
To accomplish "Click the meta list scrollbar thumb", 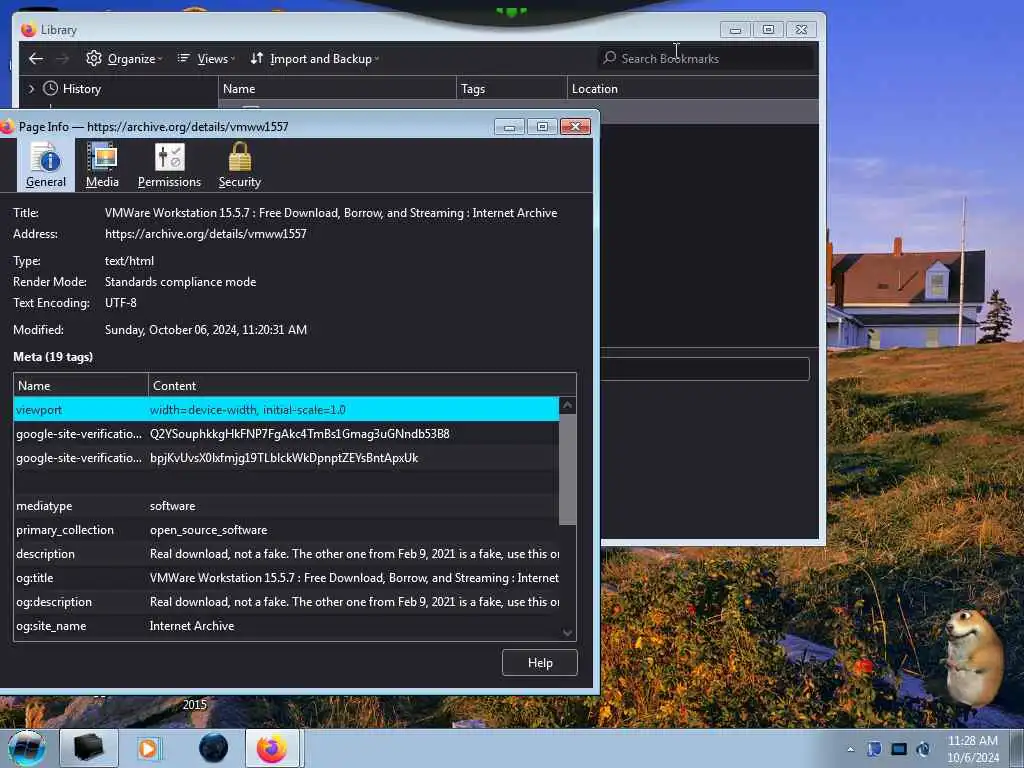I will tap(568, 469).
